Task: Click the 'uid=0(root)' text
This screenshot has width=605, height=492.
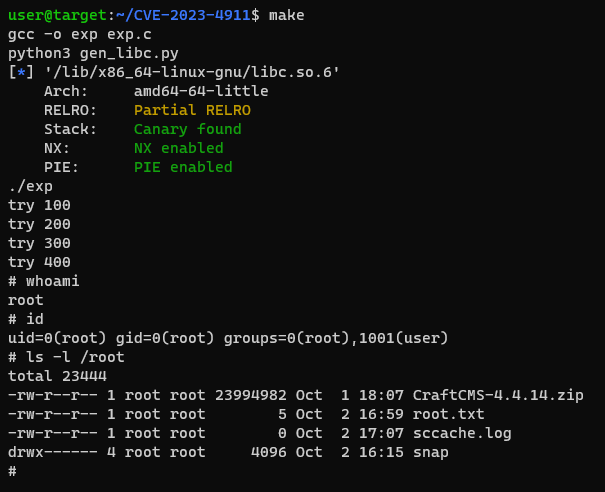Action: [57, 338]
